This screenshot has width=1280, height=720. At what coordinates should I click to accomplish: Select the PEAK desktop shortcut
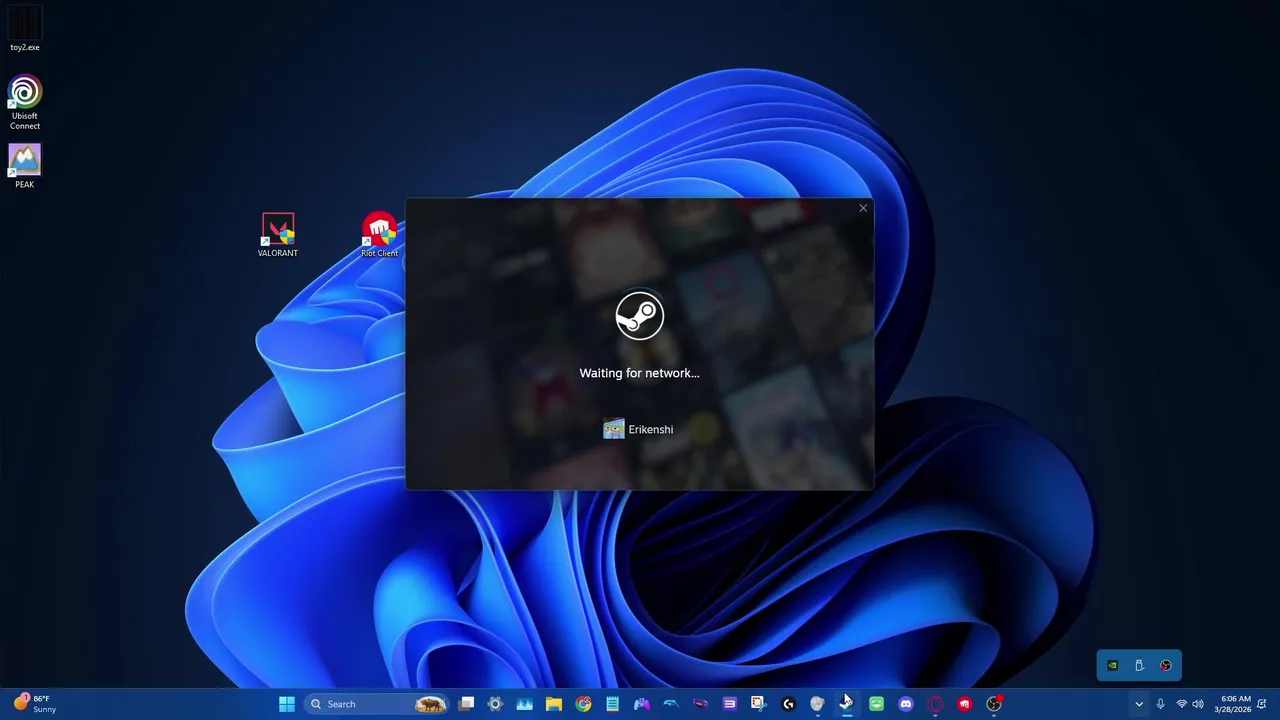point(25,166)
